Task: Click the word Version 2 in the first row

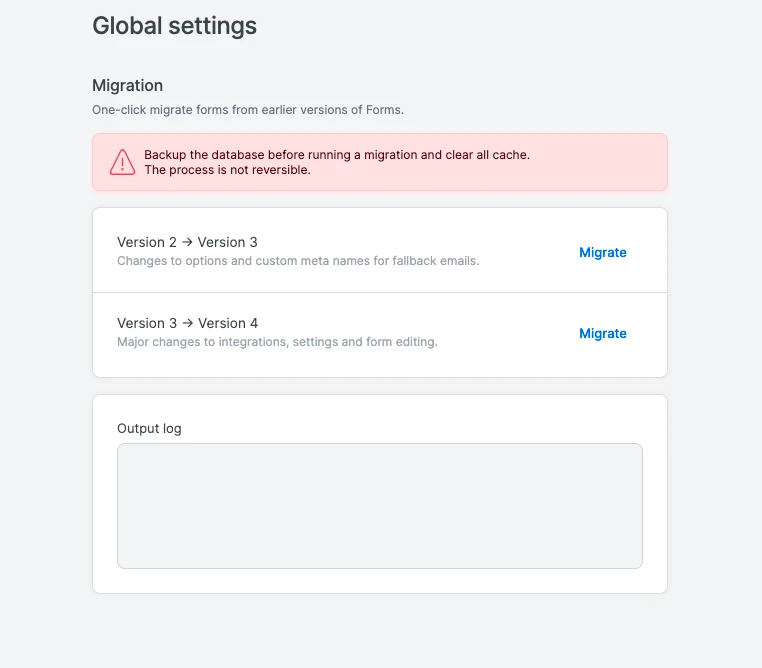Action: (x=146, y=242)
